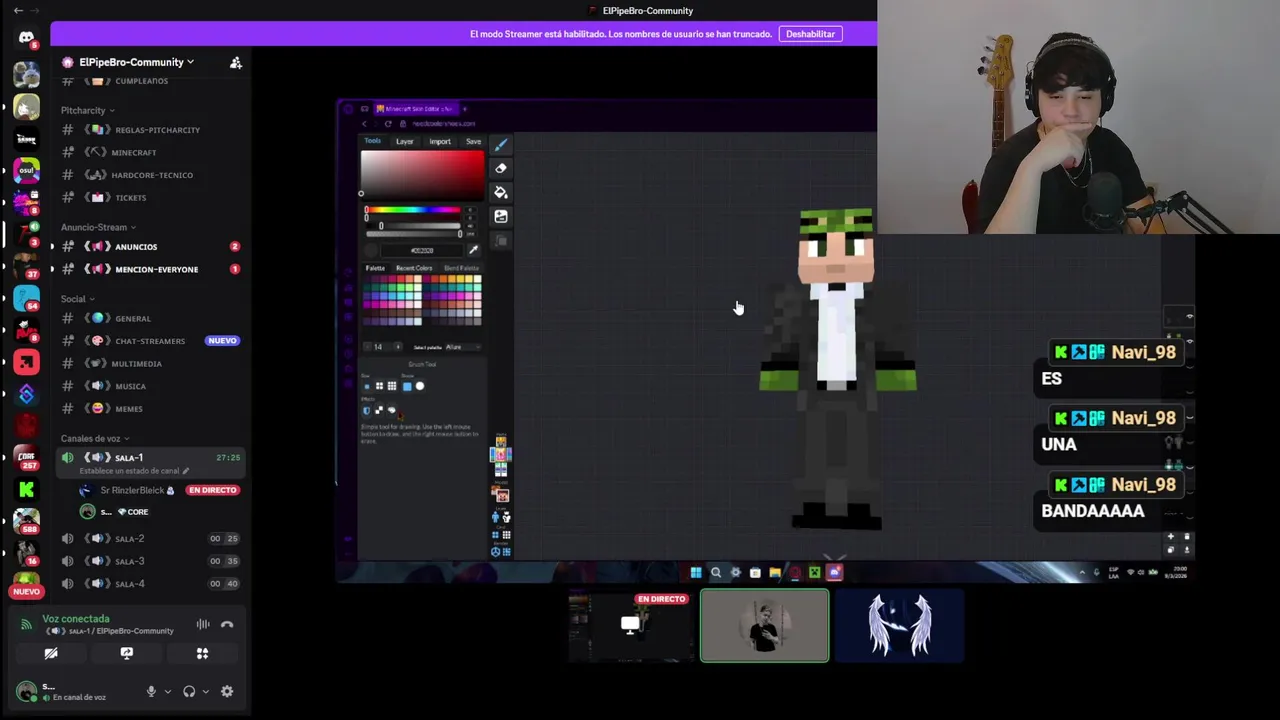Join the Sala-2 voice channel

(150, 539)
